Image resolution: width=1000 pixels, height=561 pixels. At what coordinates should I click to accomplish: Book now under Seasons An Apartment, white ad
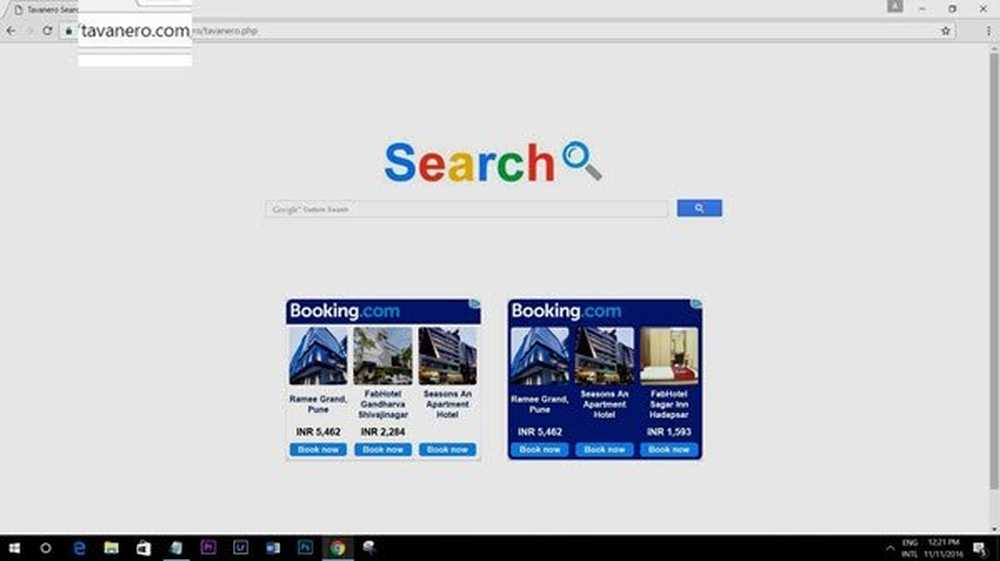(x=448, y=449)
